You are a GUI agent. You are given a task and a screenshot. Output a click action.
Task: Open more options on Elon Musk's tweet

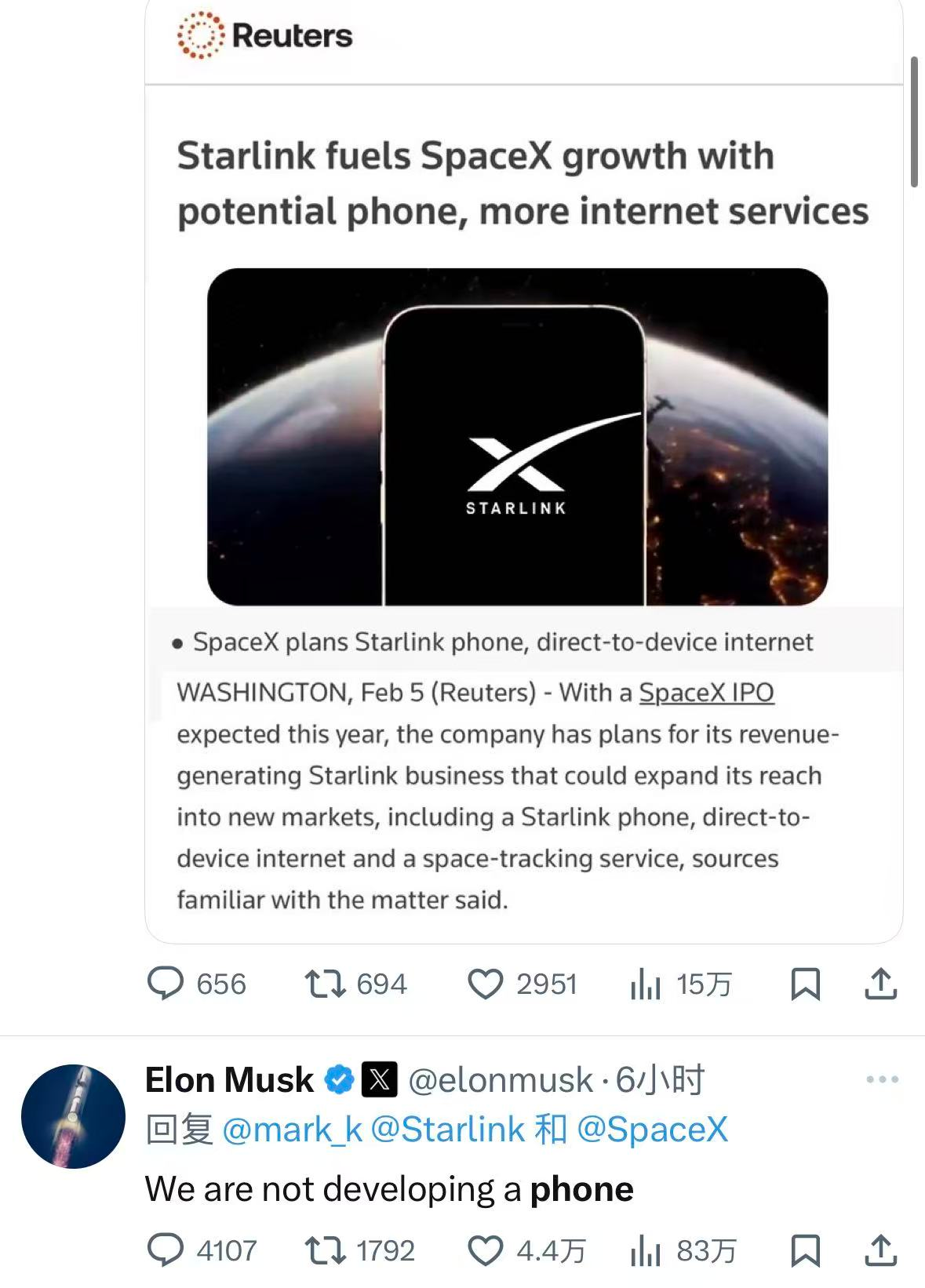point(882,1080)
